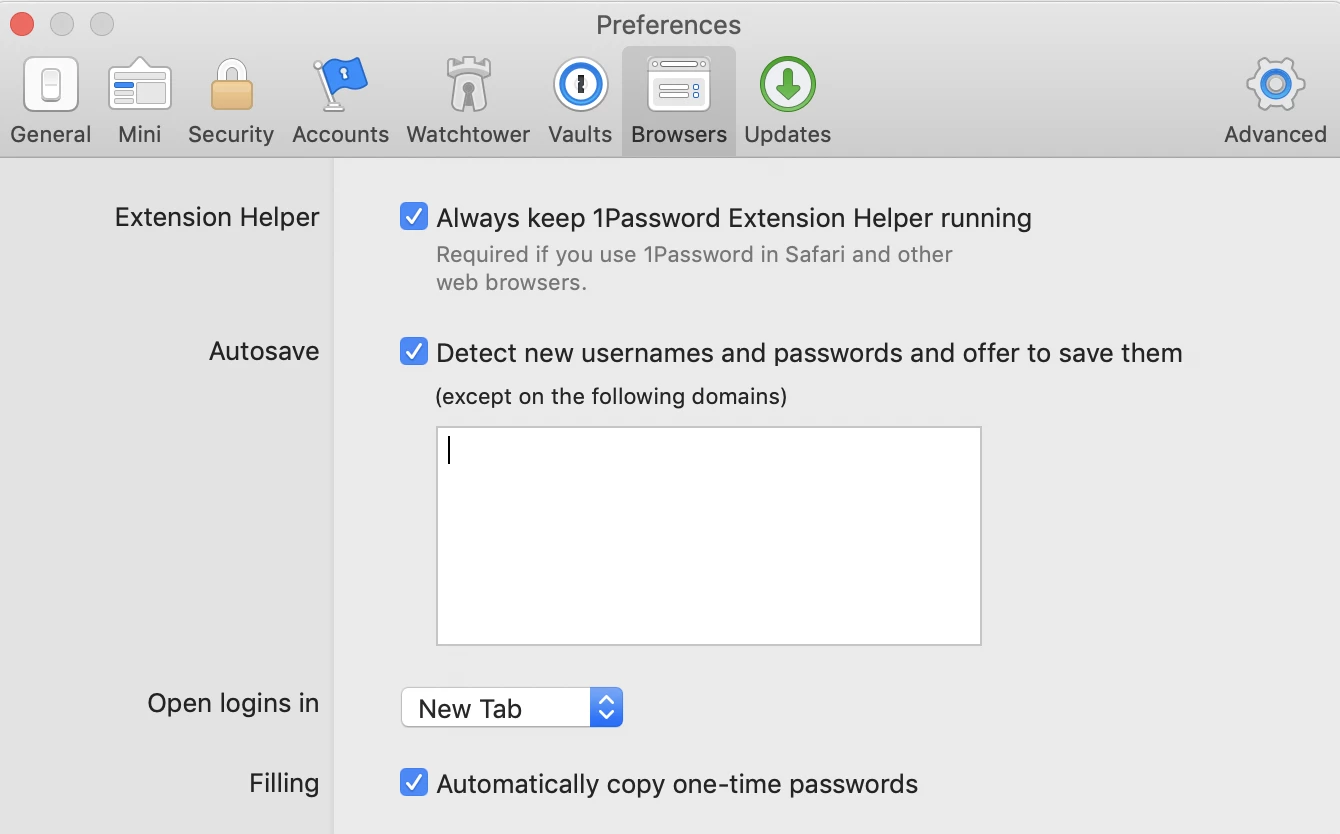Disable Always keep Extension Helper running

[414, 216]
